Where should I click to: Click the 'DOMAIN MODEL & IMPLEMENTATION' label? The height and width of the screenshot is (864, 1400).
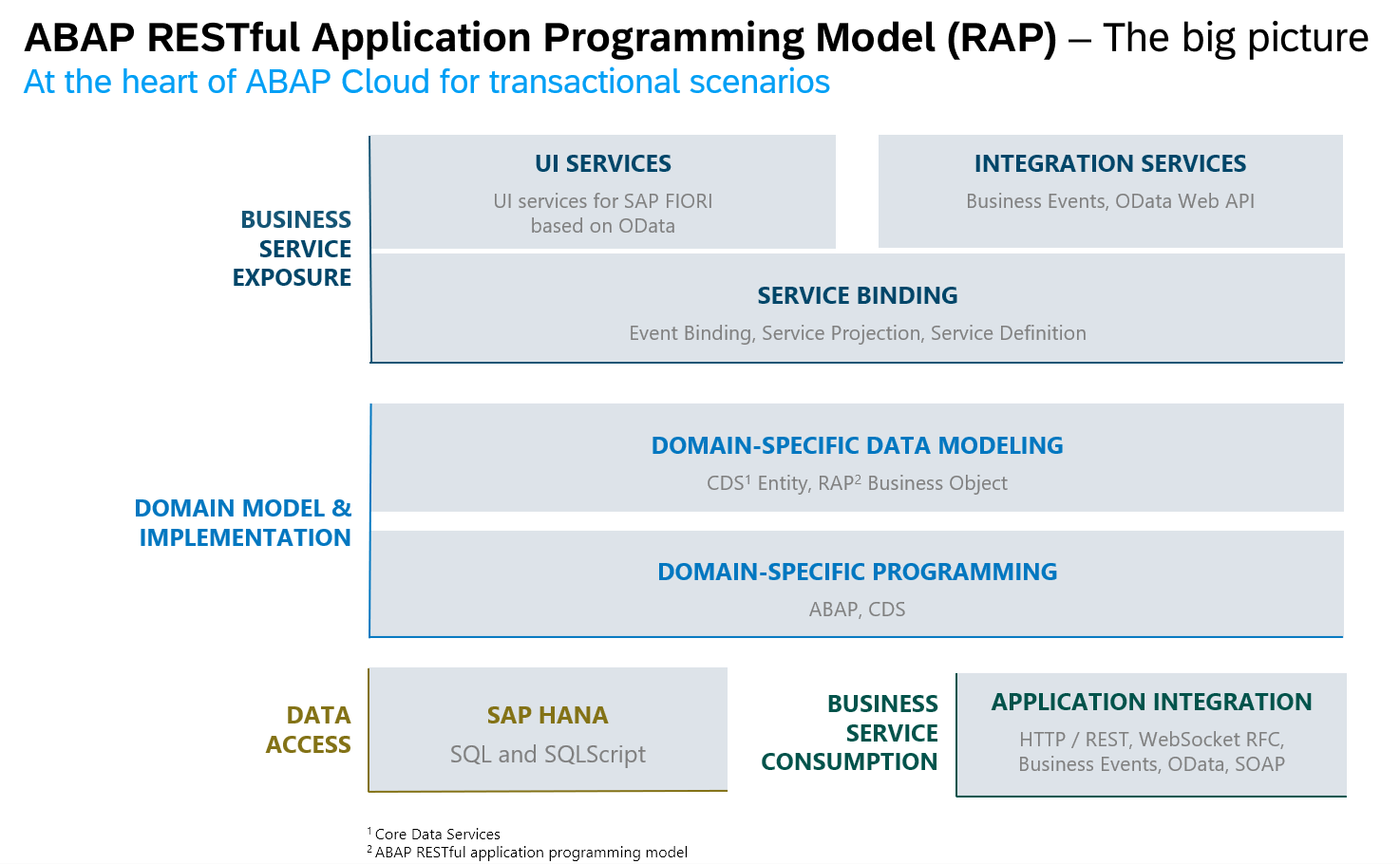point(243,523)
